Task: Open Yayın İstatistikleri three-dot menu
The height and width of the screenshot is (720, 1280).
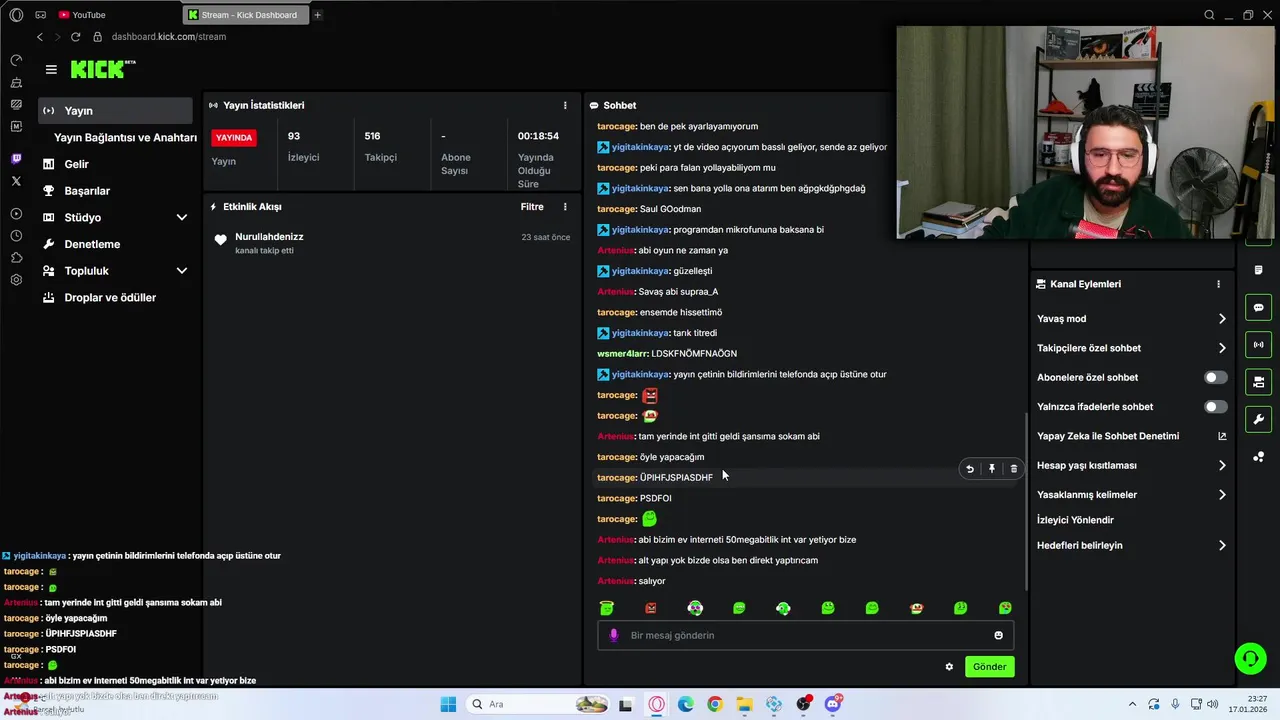Action: (x=565, y=105)
